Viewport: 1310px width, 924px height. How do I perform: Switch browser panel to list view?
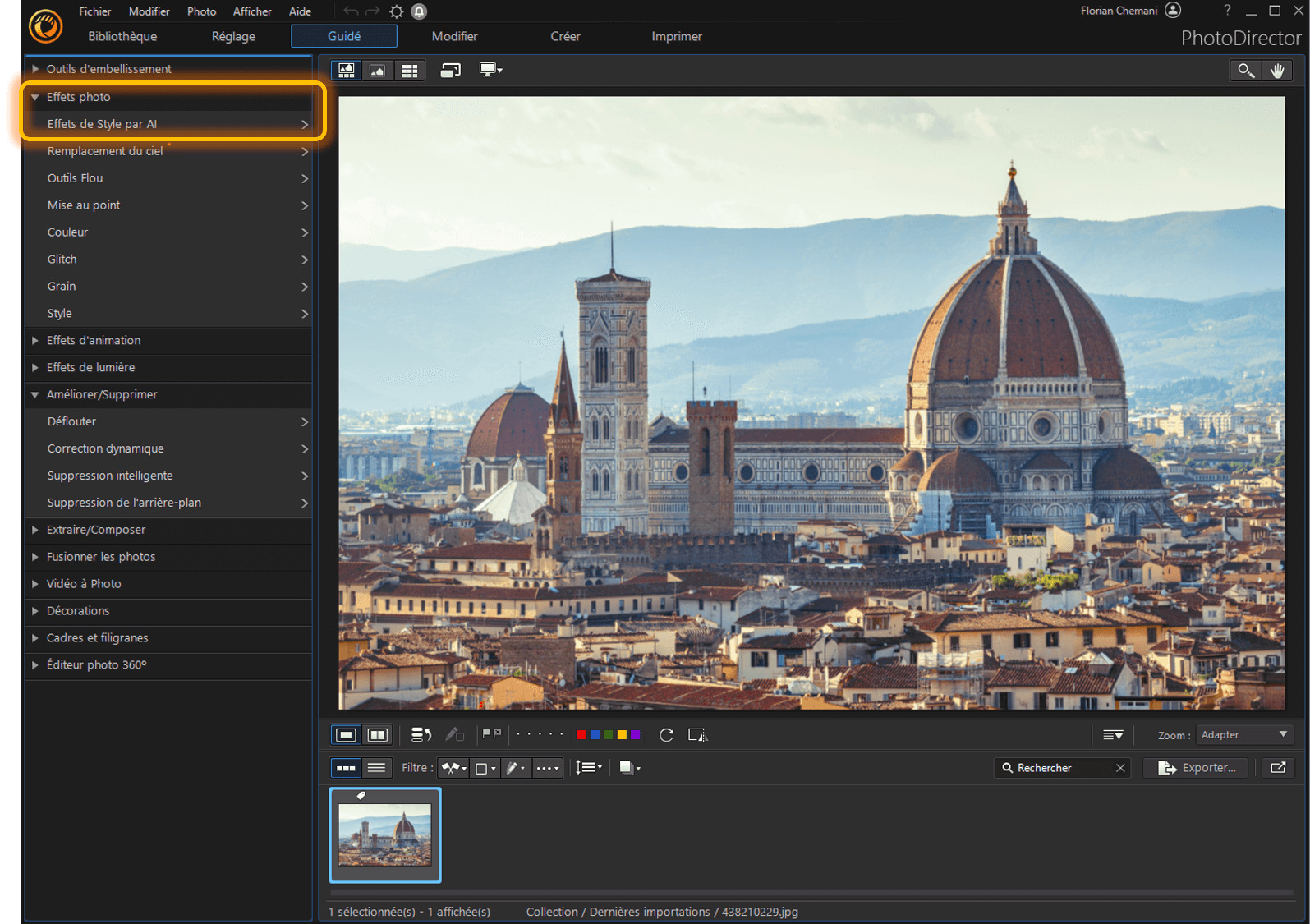[x=376, y=768]
